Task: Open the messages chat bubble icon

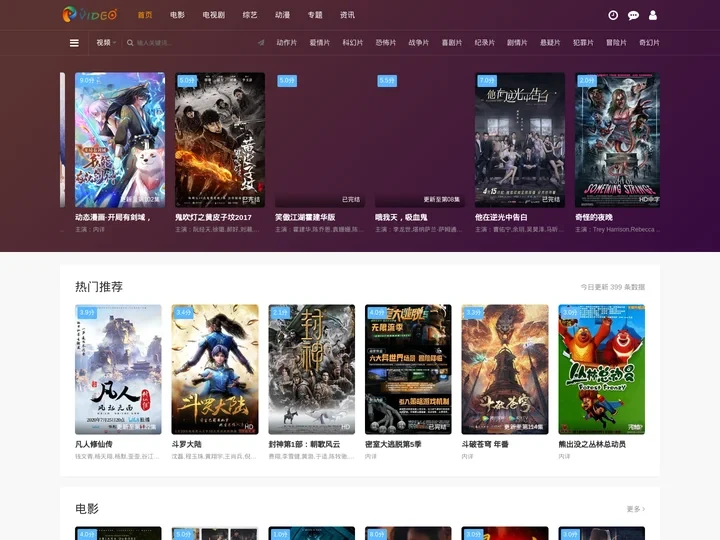Action: click(x=633, y=15)
